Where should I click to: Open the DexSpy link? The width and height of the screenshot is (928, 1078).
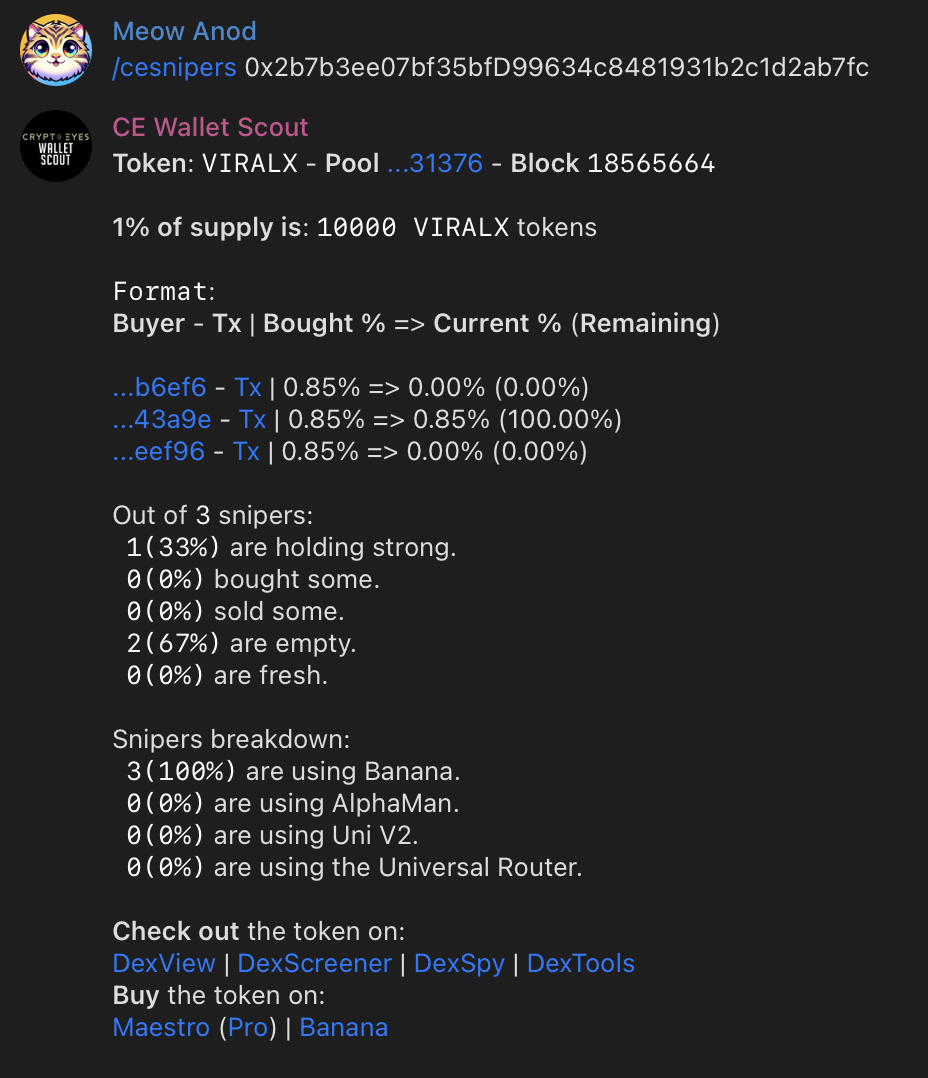[459, 963]
